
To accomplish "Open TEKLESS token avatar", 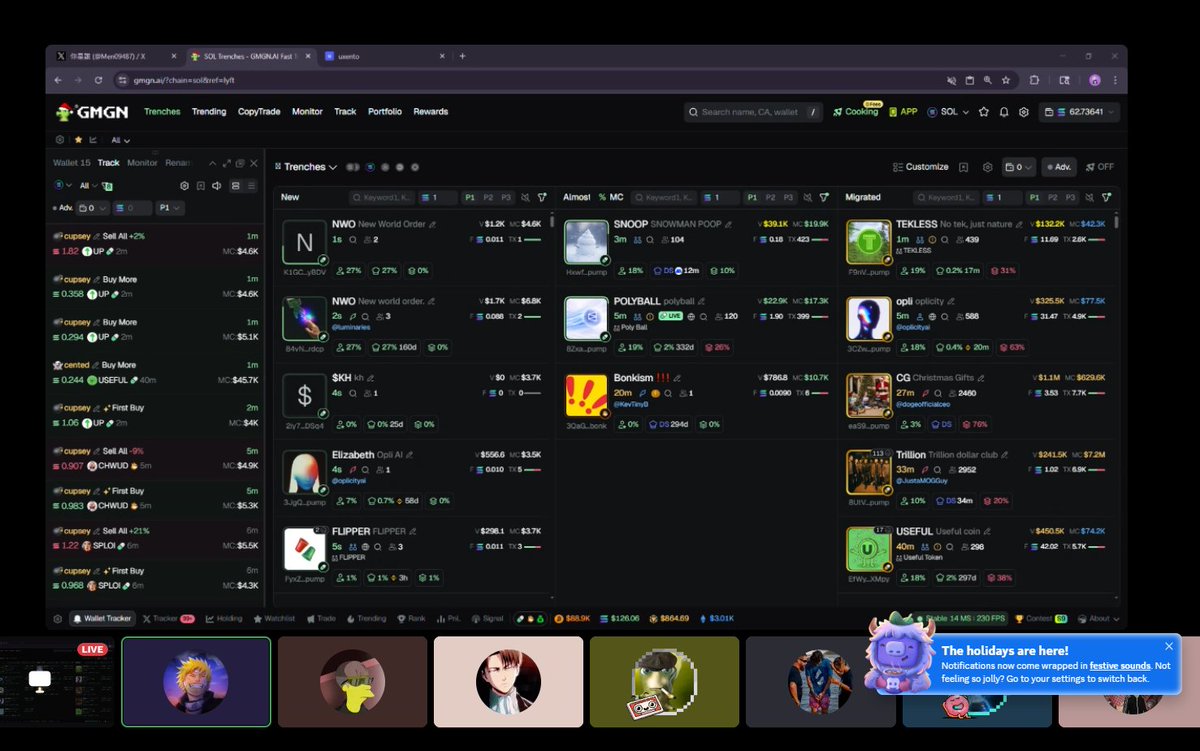I will pyautogui.click(x=868, y=242).
